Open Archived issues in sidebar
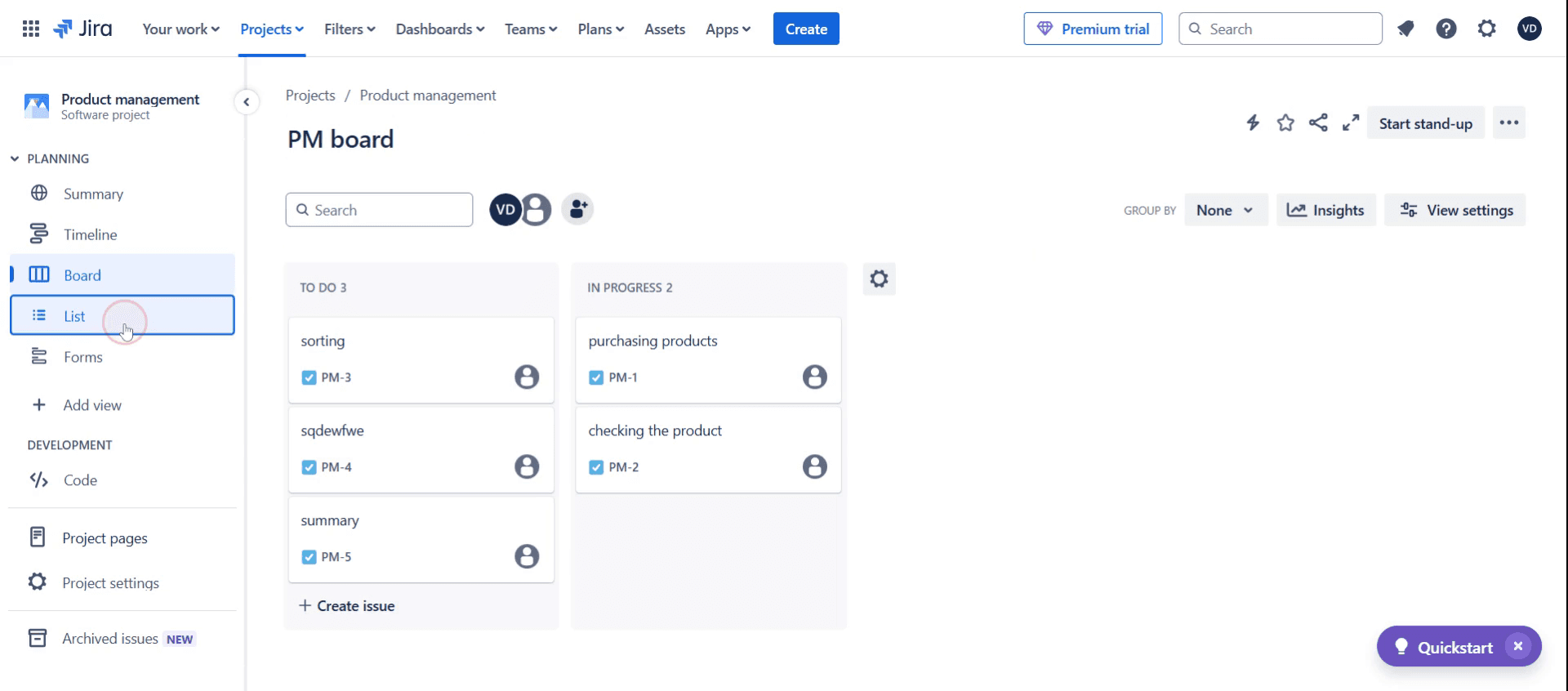The width and height of the screenshot is (1568, 691). tap(122, 639)
